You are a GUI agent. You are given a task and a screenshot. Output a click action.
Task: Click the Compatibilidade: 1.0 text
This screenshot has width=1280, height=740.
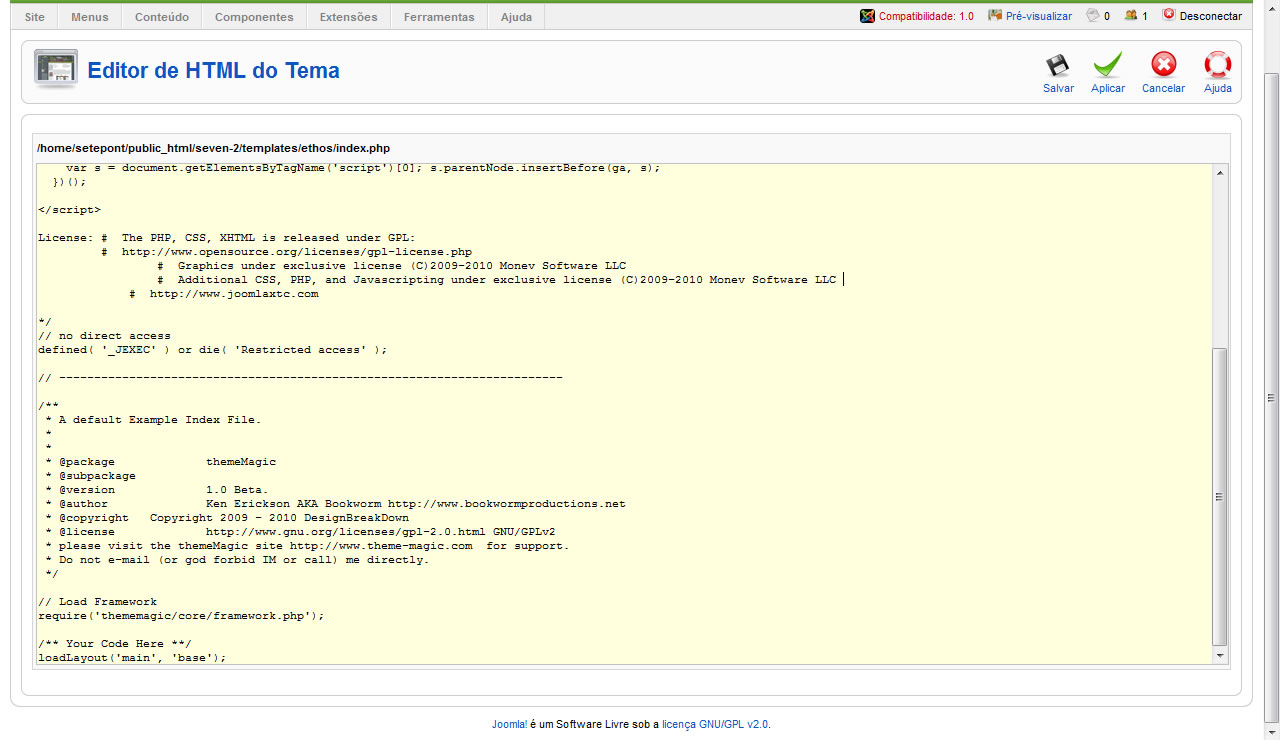pyautogui.click(x=926, y=17)
